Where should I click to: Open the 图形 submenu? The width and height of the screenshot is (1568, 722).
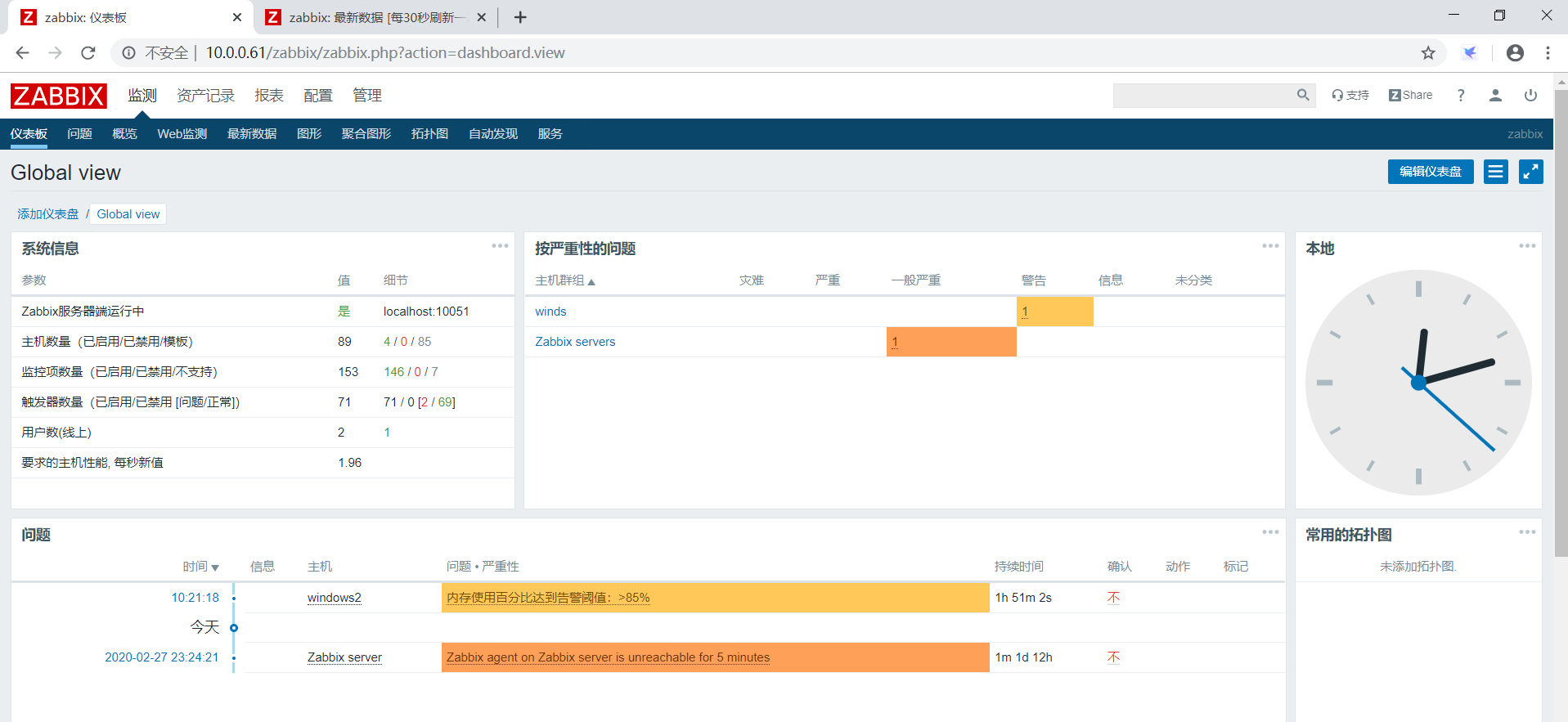click(x=309, y=134)
